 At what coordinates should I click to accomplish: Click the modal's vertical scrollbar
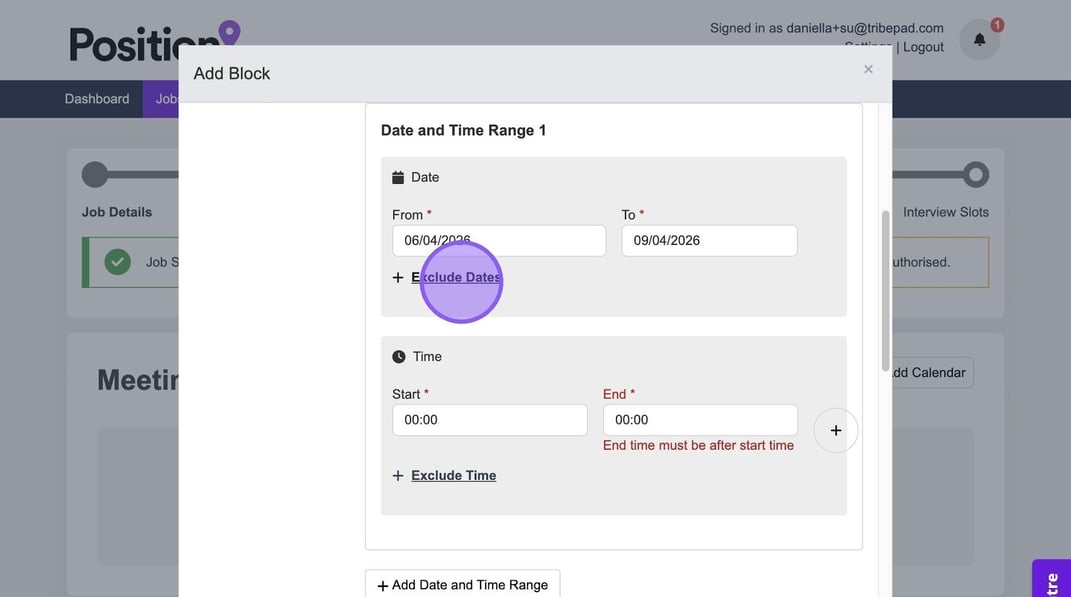pyautogui.click(x=885, y=290)
